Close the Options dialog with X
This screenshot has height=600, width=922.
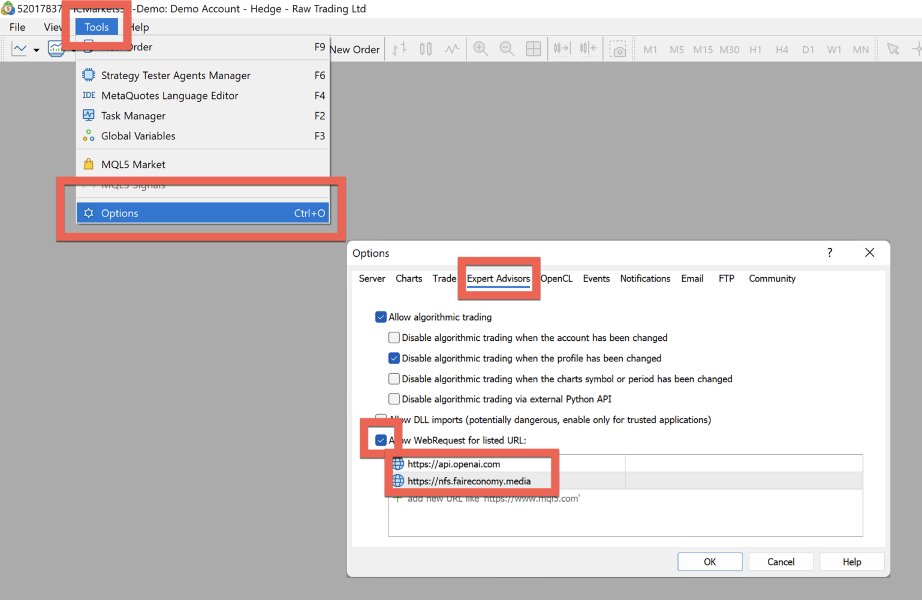pyautogui.click(x=870, y=252)
